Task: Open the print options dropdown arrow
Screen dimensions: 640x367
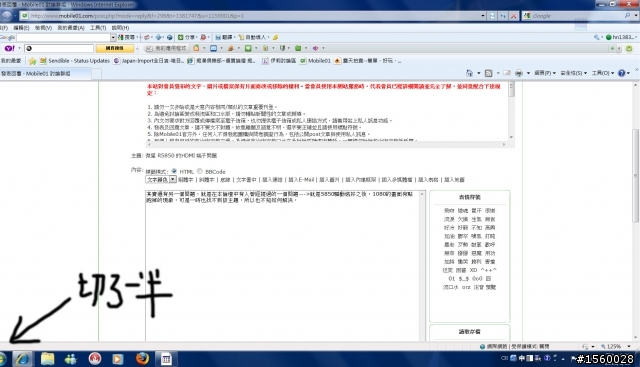Action: (528, 73)
